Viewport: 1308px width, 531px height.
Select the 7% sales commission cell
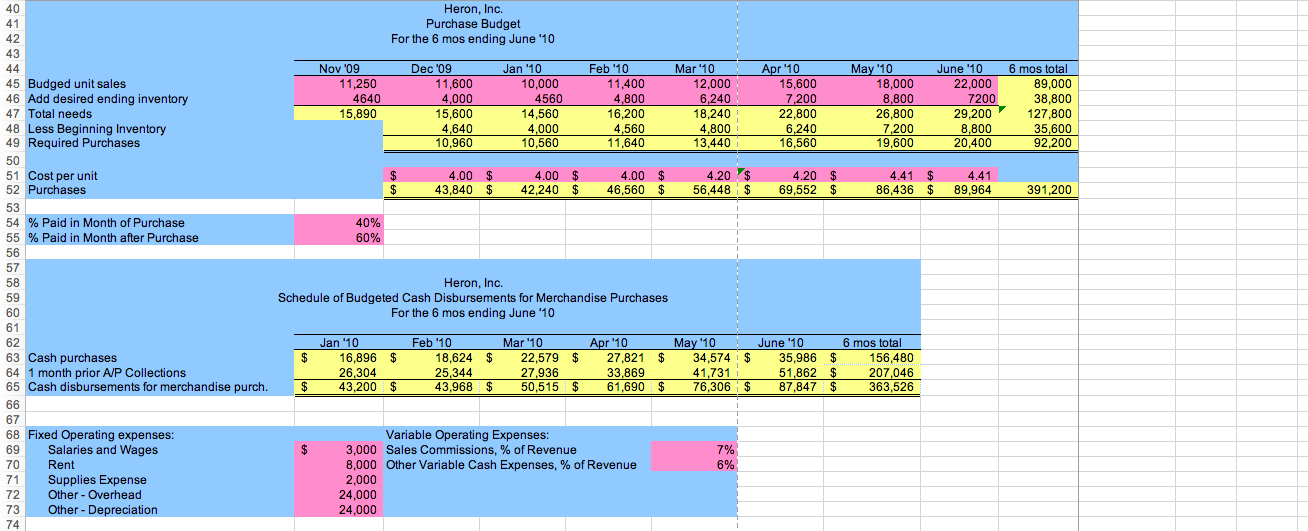[x=694, y=450]
